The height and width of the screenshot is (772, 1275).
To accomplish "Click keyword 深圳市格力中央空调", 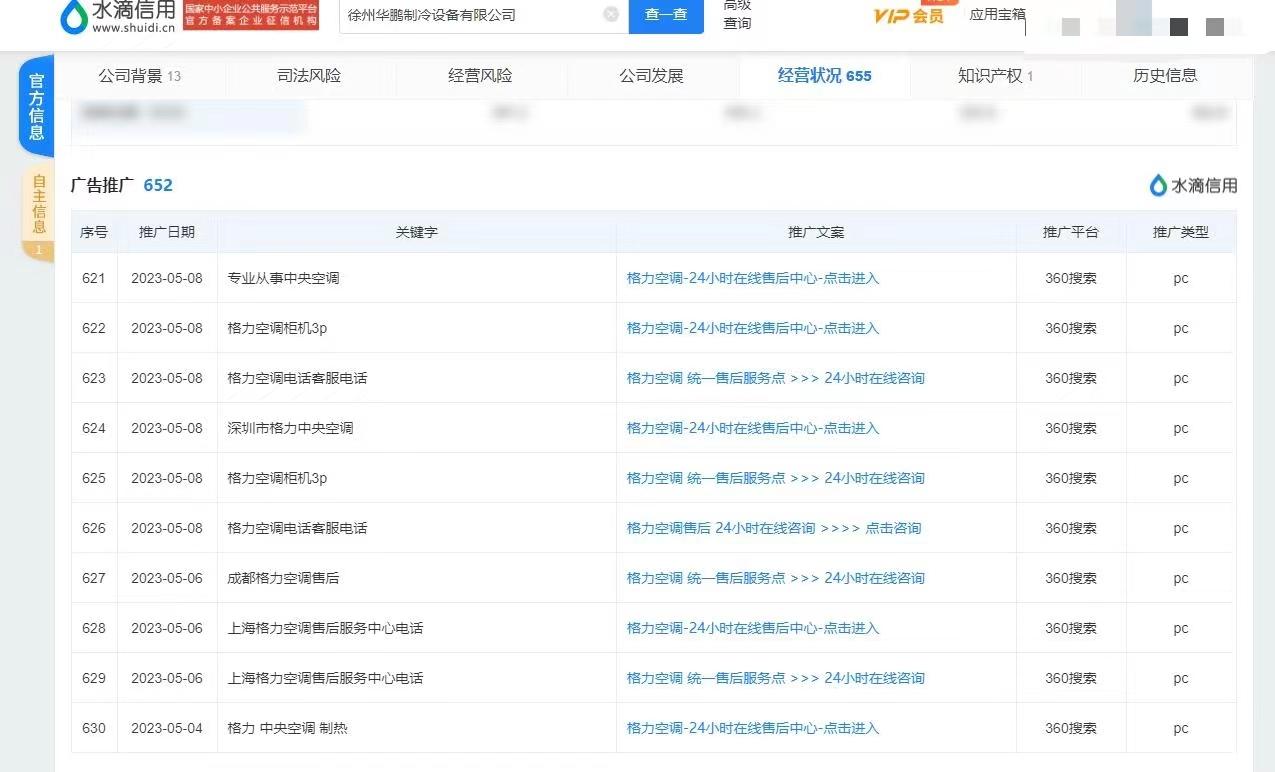I will coord(290,428).
